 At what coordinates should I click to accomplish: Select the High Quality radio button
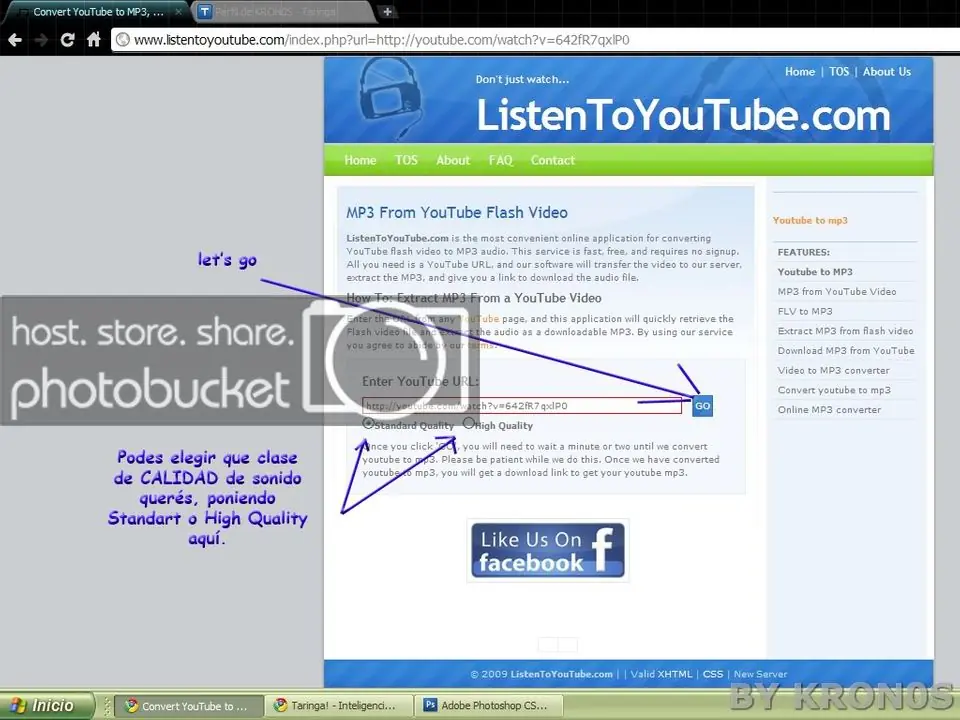(469, 423)
